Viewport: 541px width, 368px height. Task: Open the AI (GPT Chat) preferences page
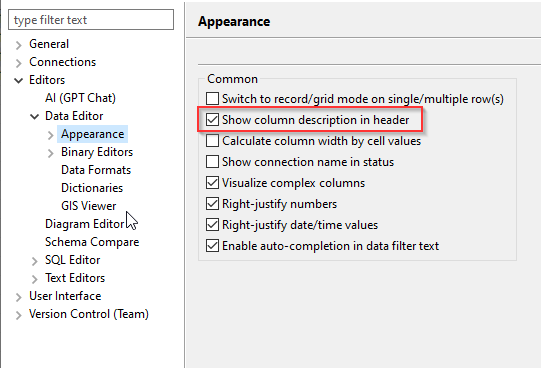click(80, 98)
